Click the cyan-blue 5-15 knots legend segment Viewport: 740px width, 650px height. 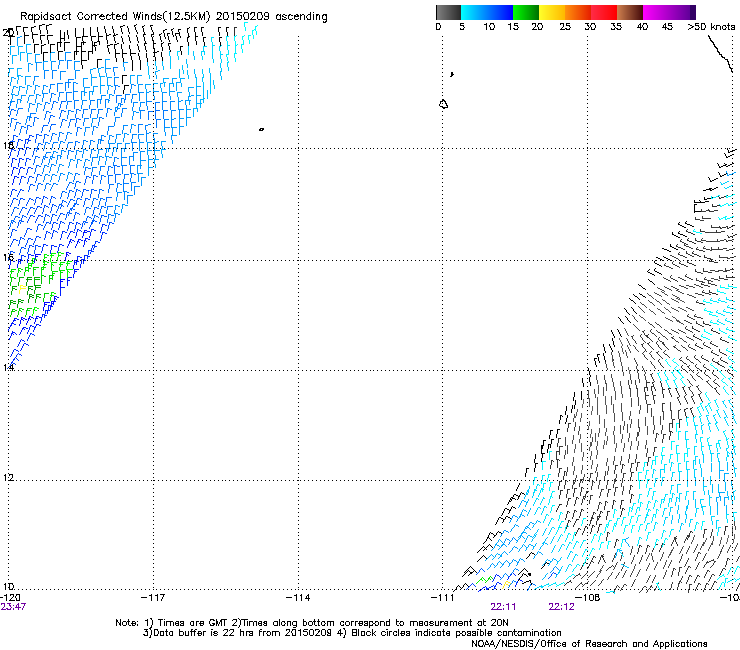[x=487, y=12]
